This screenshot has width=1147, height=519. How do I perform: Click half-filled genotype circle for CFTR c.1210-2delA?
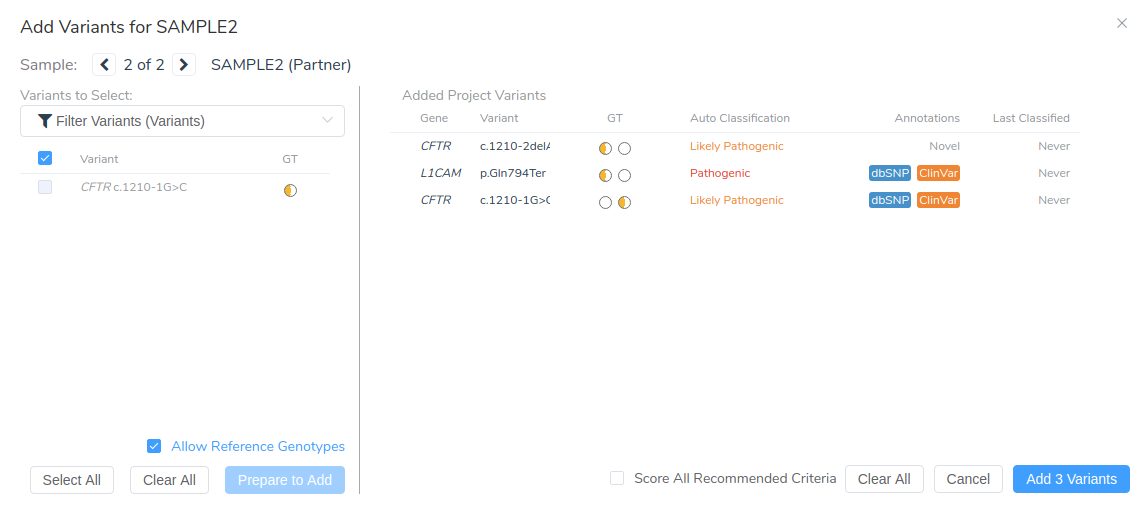point(605,148)
